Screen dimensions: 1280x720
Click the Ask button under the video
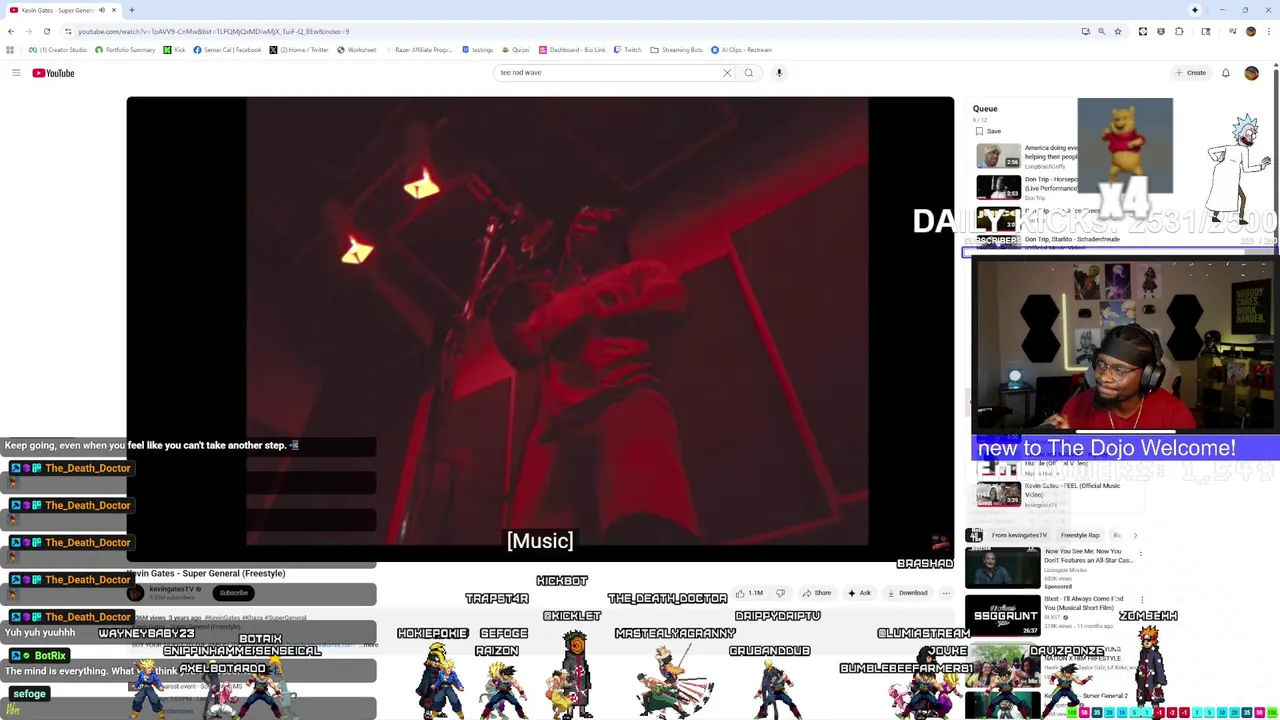tap(859, 593)
